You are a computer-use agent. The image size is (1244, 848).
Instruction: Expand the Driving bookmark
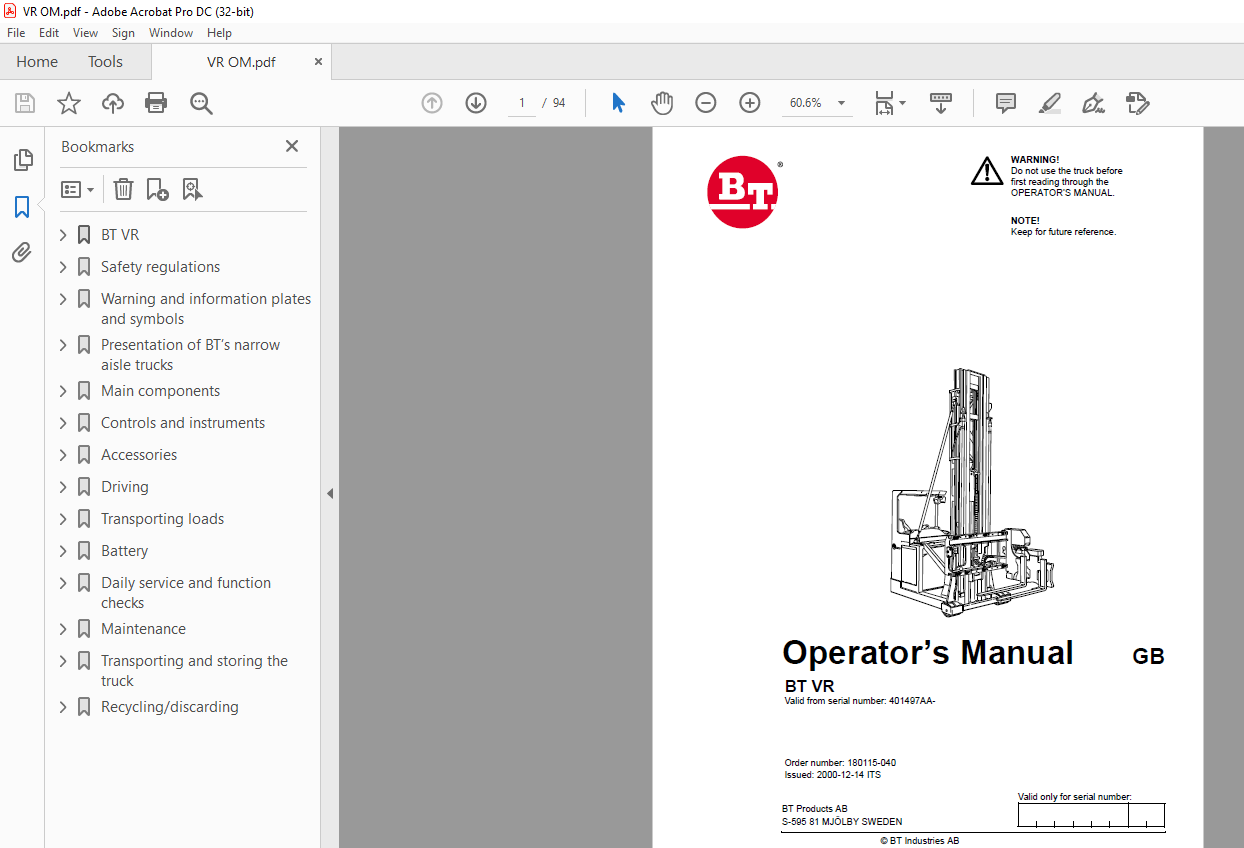click(x=63, y=487)
